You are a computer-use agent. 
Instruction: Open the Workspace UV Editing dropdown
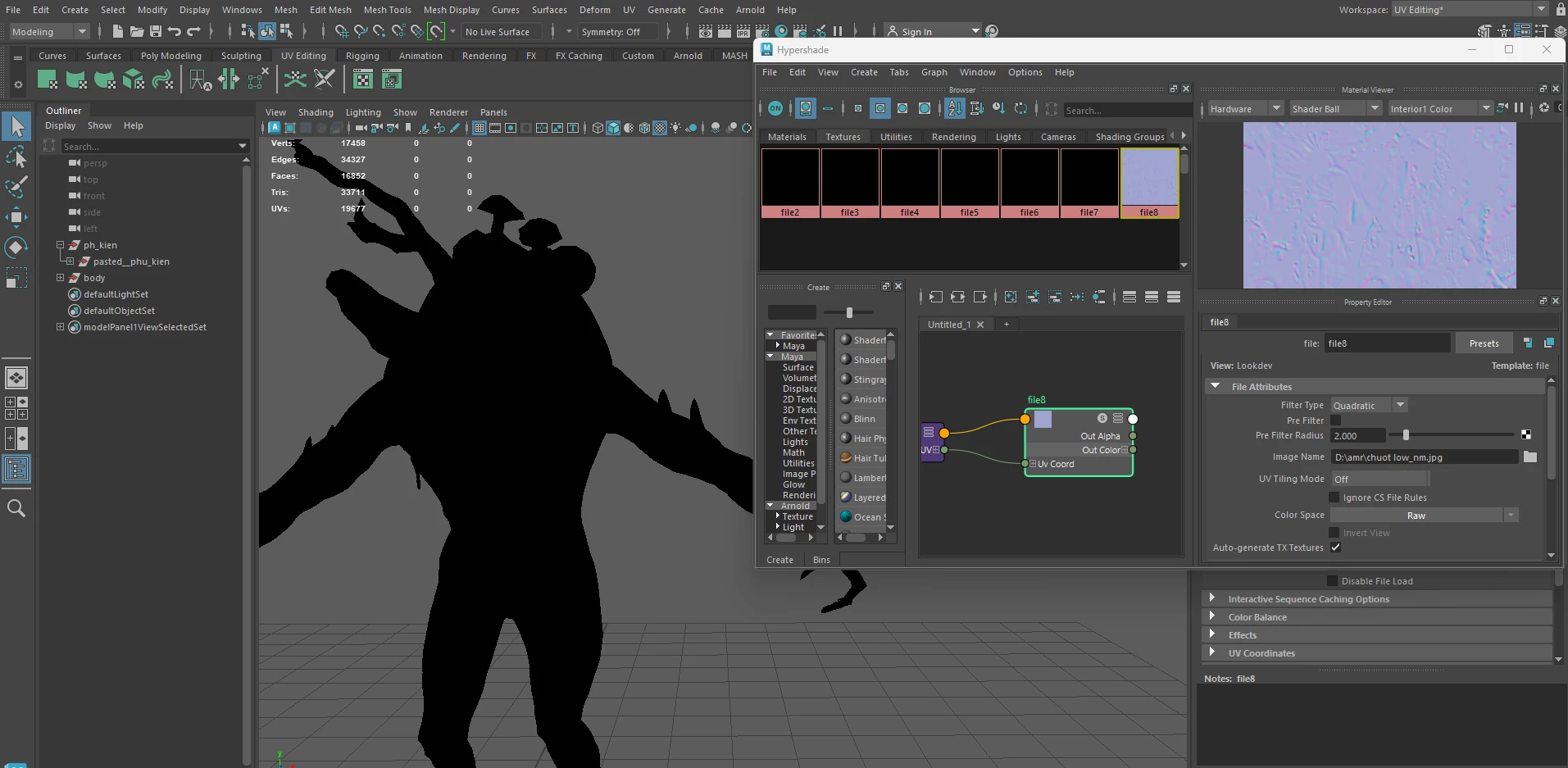1470,10
